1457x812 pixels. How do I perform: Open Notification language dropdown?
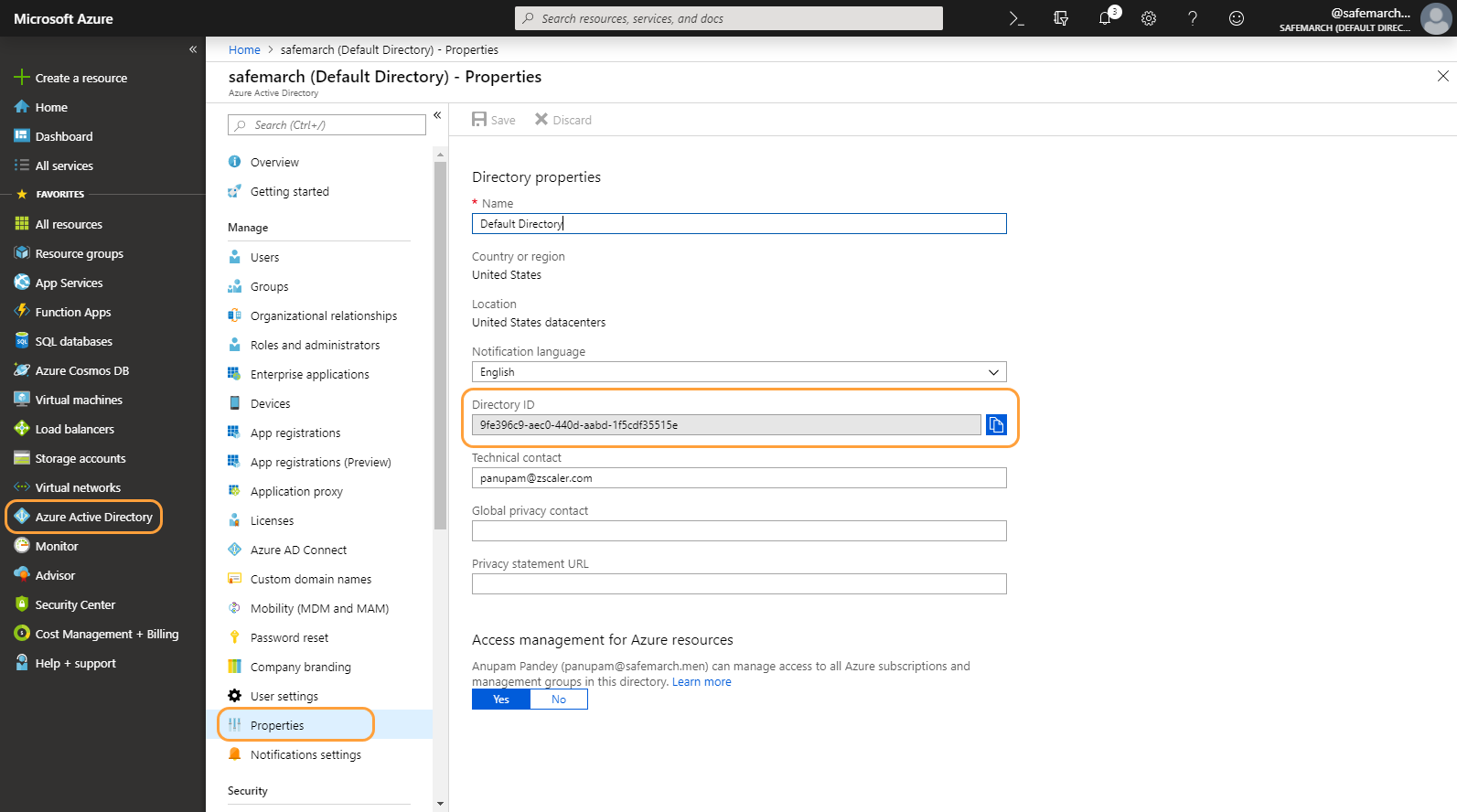[x=739, y=372]
